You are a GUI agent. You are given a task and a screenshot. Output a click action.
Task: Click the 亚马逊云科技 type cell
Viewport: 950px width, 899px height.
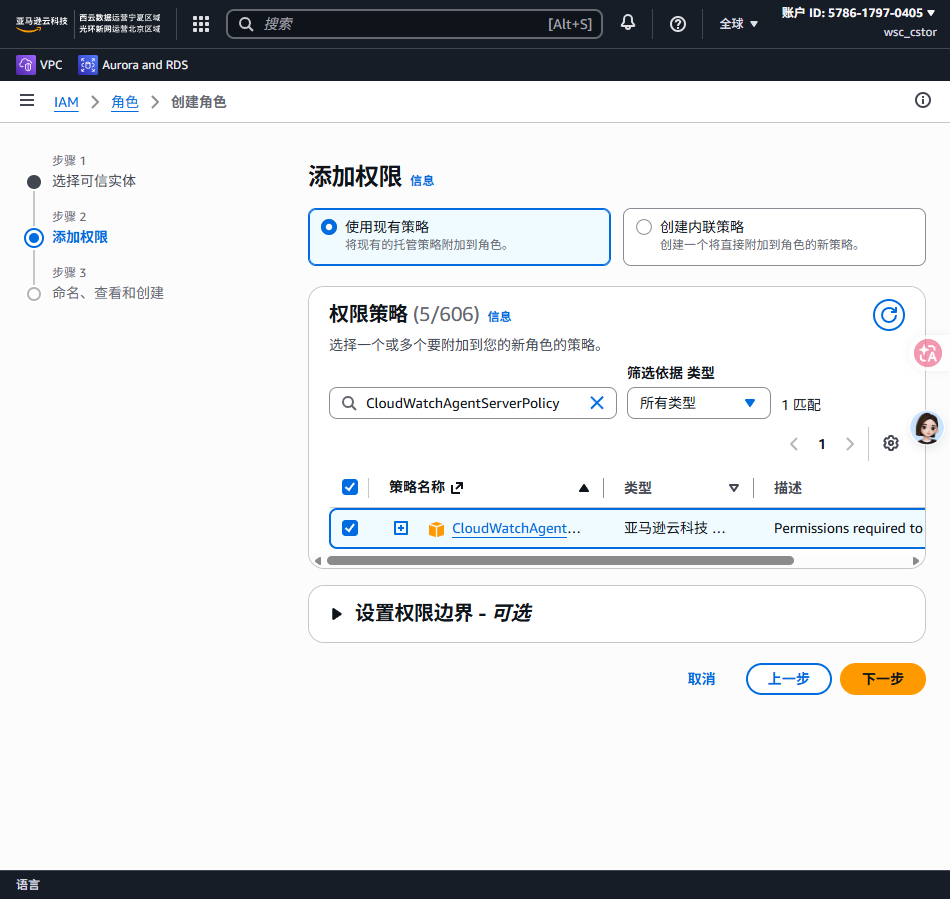tap(674, 528)
